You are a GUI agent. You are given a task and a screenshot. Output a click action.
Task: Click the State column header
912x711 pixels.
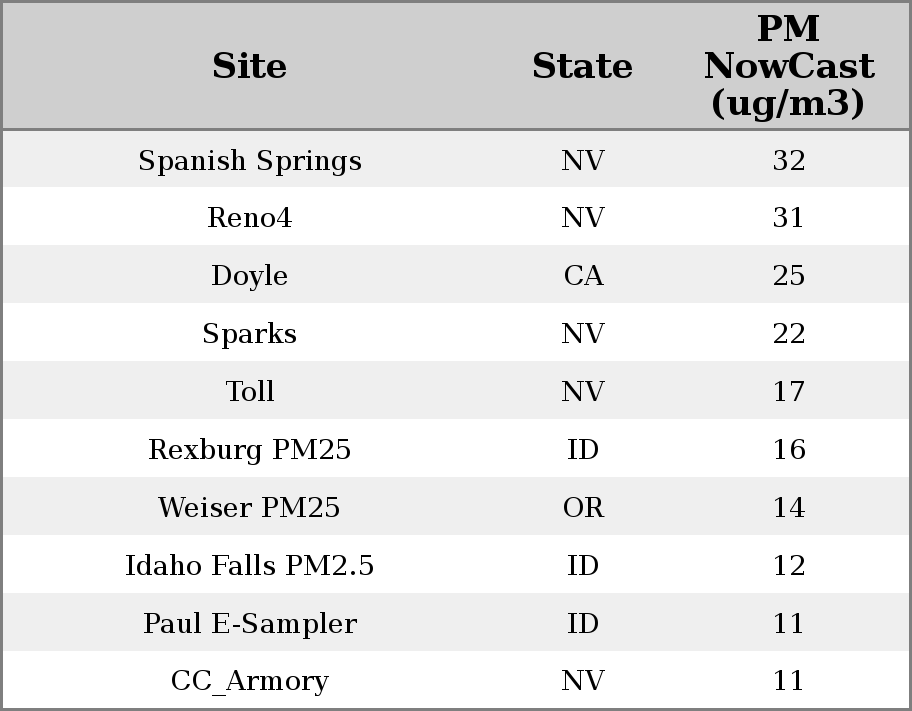[x=582, y=67]
